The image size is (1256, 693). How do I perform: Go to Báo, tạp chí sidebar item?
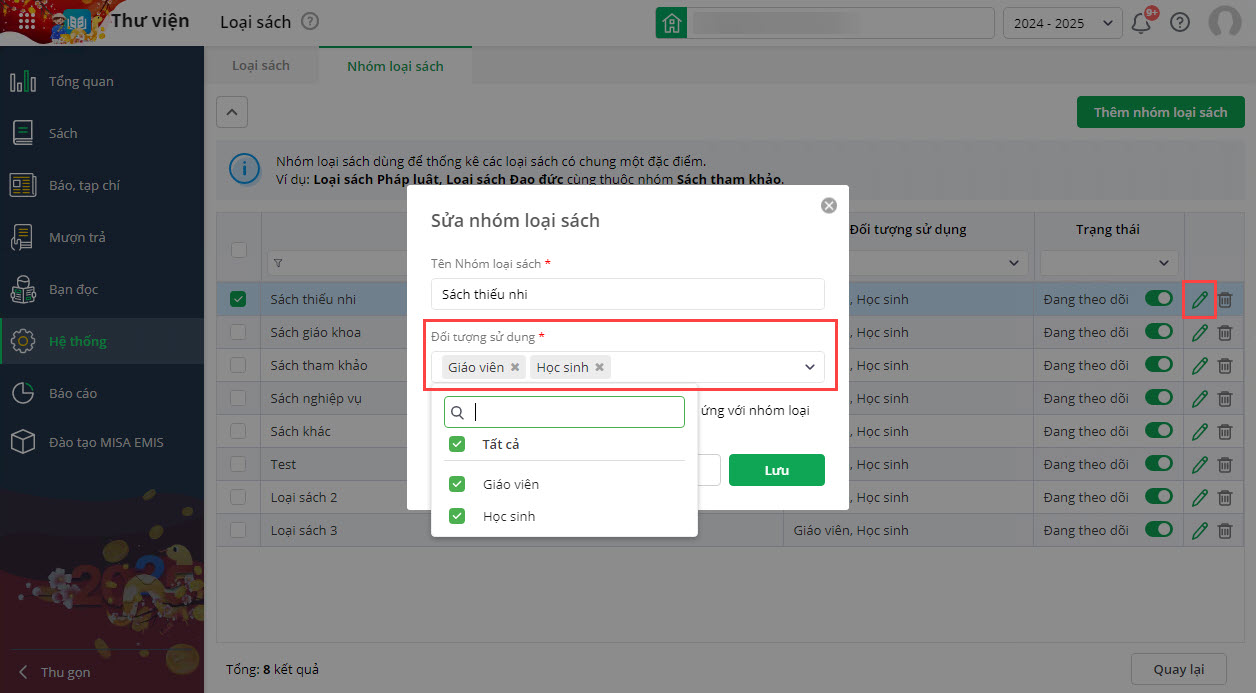[x=102, y=185]
